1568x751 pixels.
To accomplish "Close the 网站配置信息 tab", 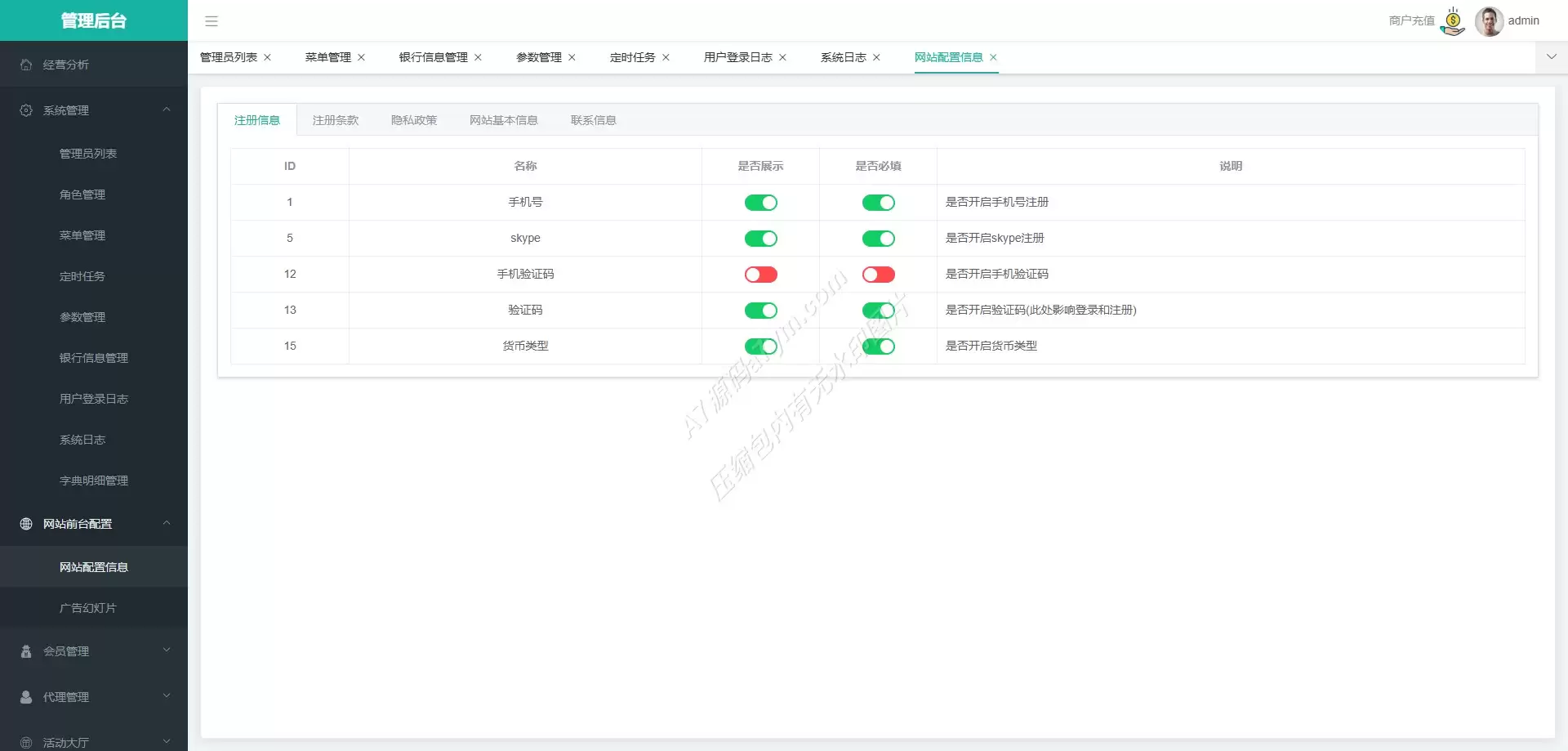I will pos(993,58).
